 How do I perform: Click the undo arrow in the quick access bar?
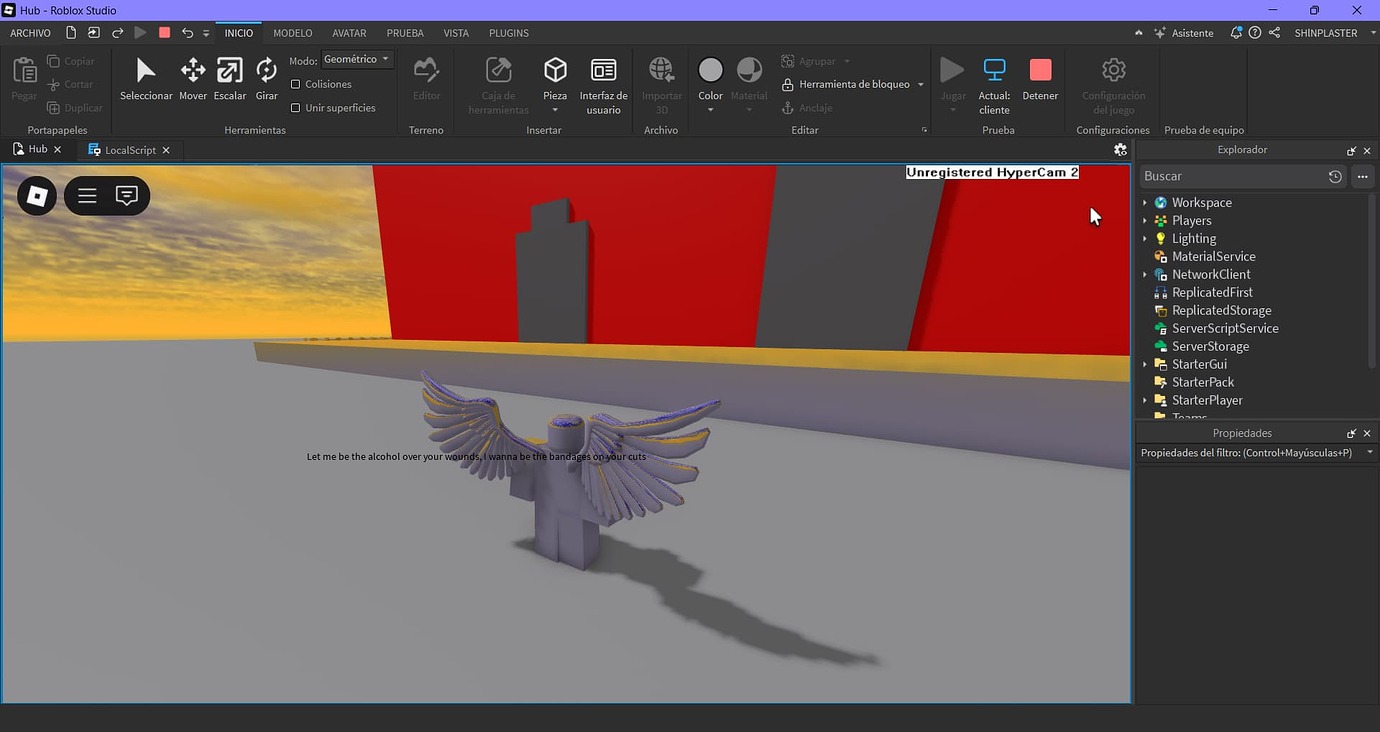(187, 33)
